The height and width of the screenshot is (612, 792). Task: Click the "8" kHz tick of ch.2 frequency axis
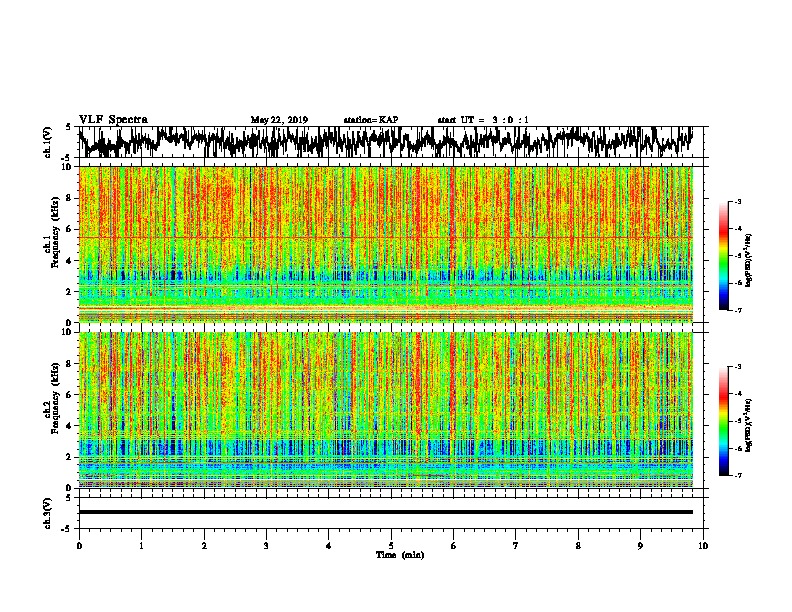pyautogui.click(x=69, y=364)
